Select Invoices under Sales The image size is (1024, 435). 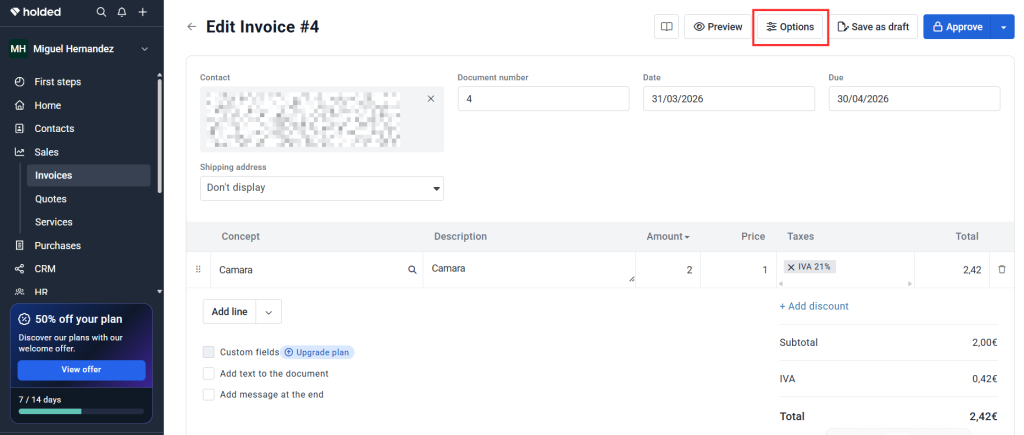[x=89, y=175]
